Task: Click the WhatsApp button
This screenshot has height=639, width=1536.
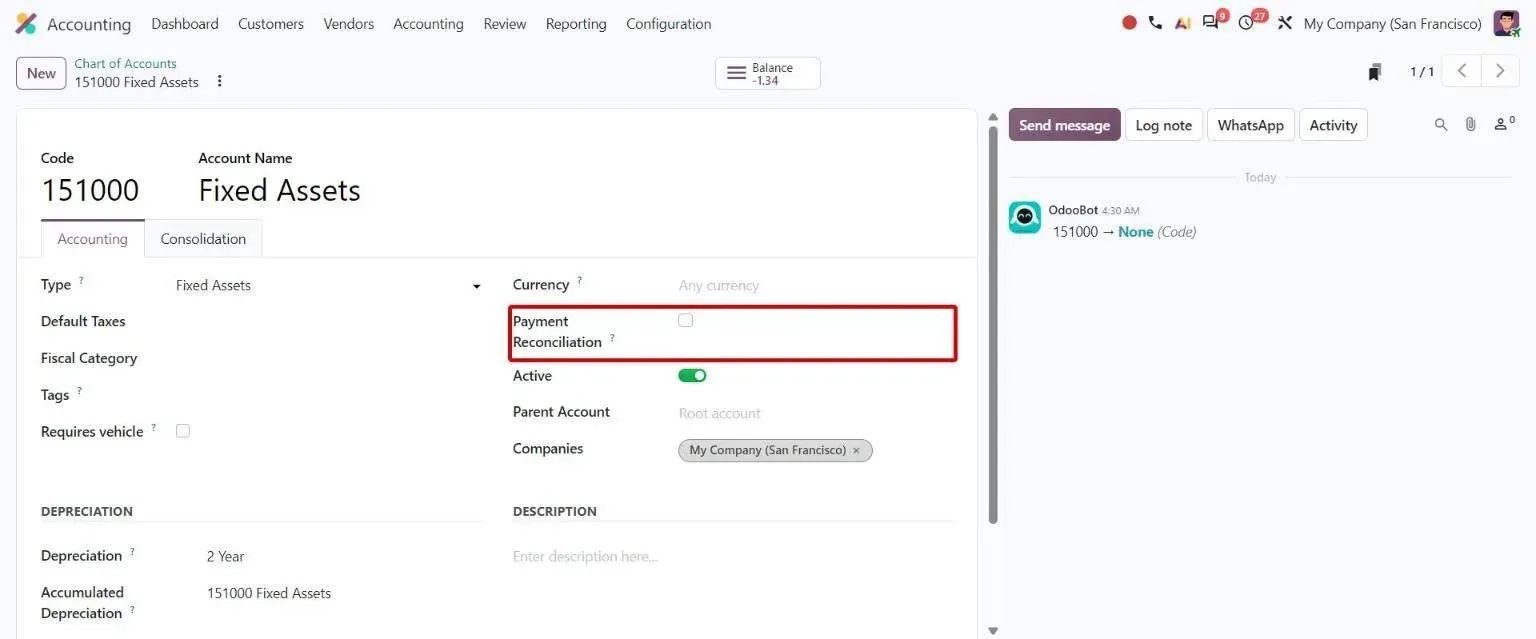Action: 1251,125
